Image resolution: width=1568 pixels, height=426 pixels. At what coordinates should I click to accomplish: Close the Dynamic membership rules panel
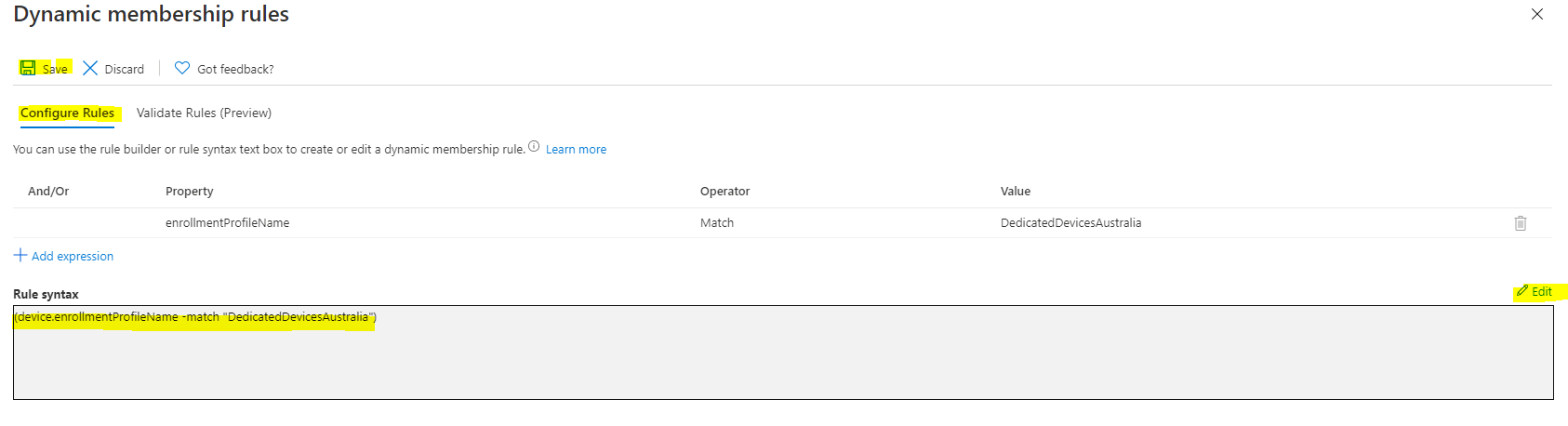pyautogui.click(x=1536, y=14)
